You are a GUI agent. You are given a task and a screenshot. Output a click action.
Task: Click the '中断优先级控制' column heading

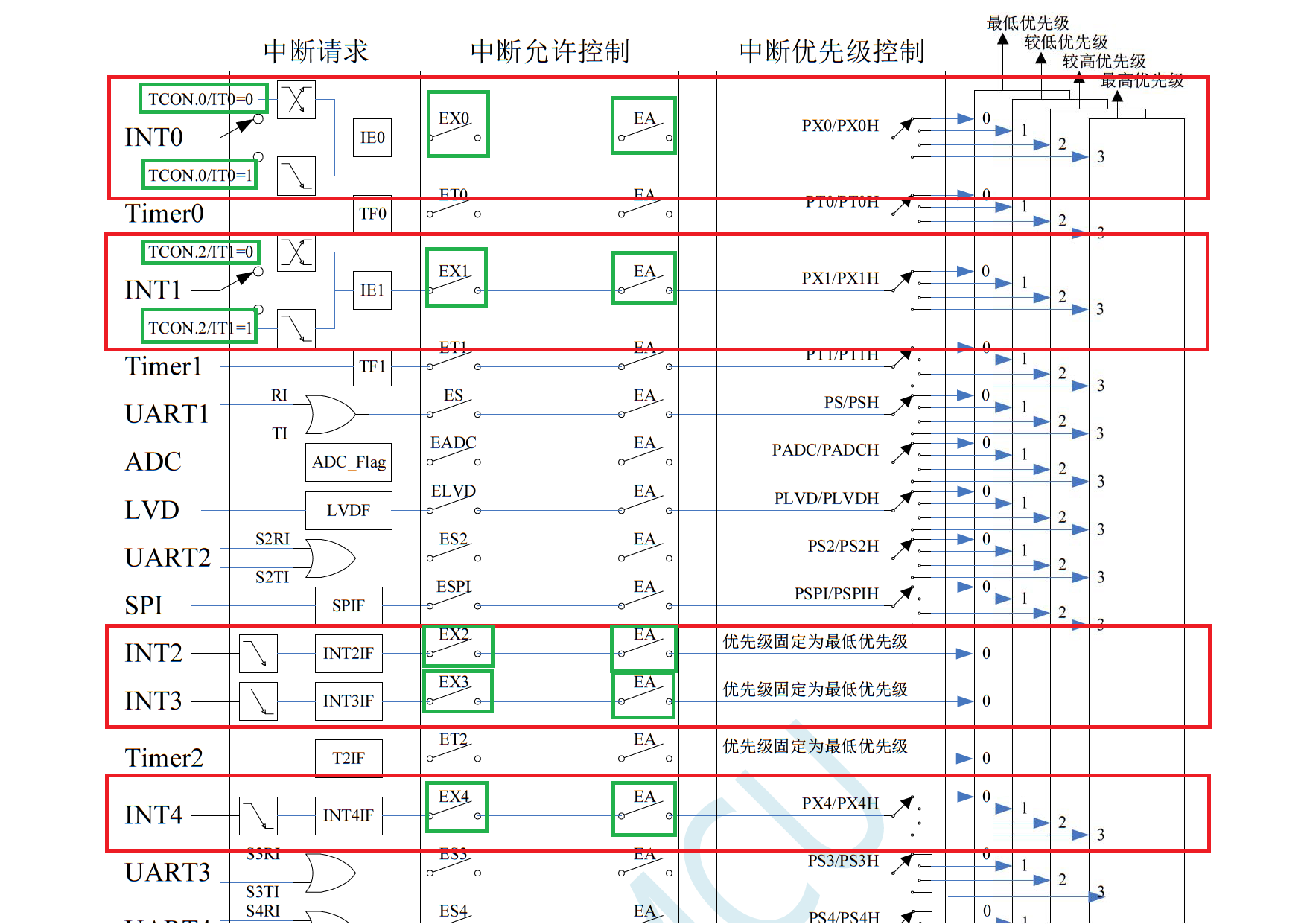832,51
